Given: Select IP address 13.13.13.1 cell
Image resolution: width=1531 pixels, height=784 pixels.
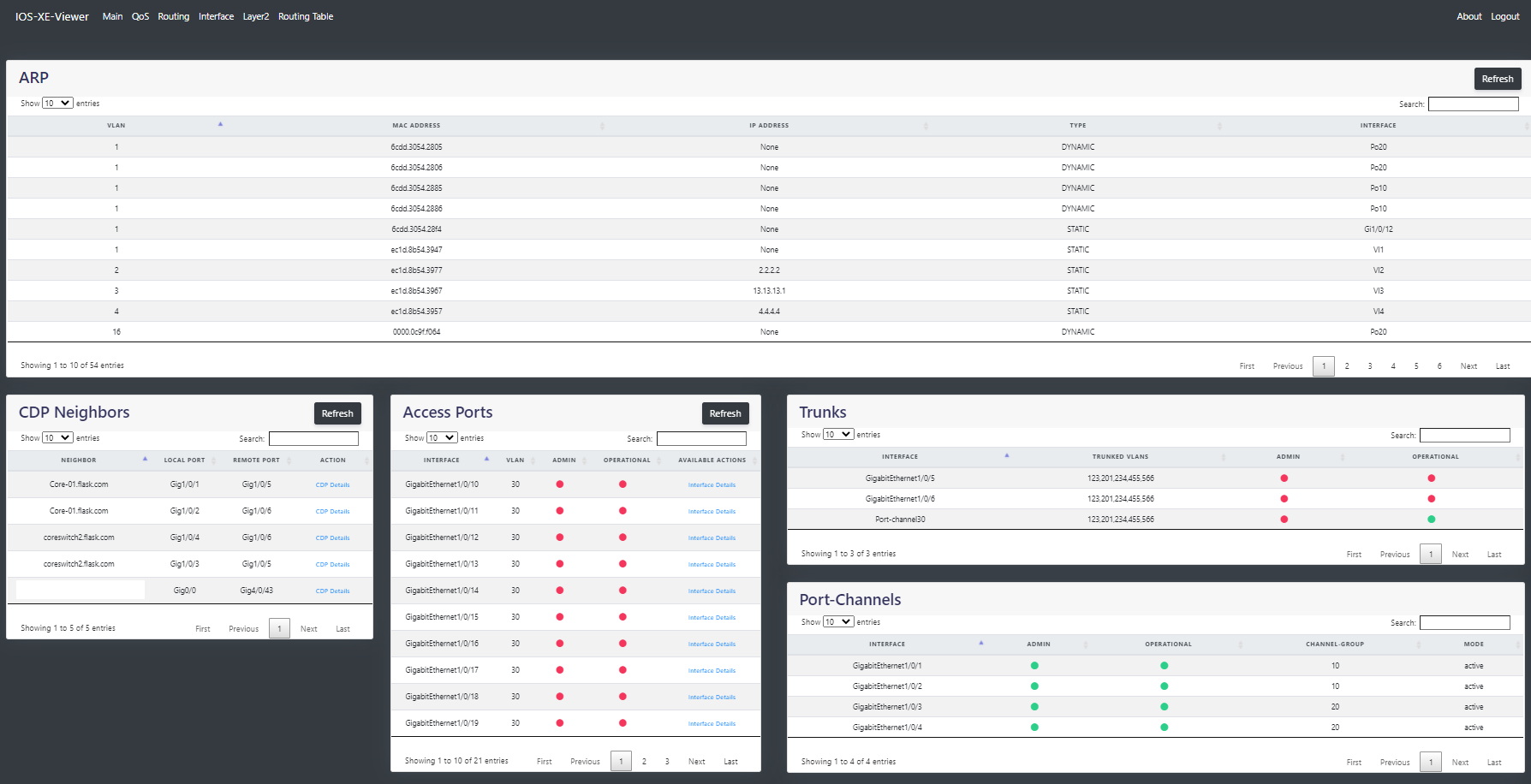Looking at the screenshot, I should tap(769, 291).
